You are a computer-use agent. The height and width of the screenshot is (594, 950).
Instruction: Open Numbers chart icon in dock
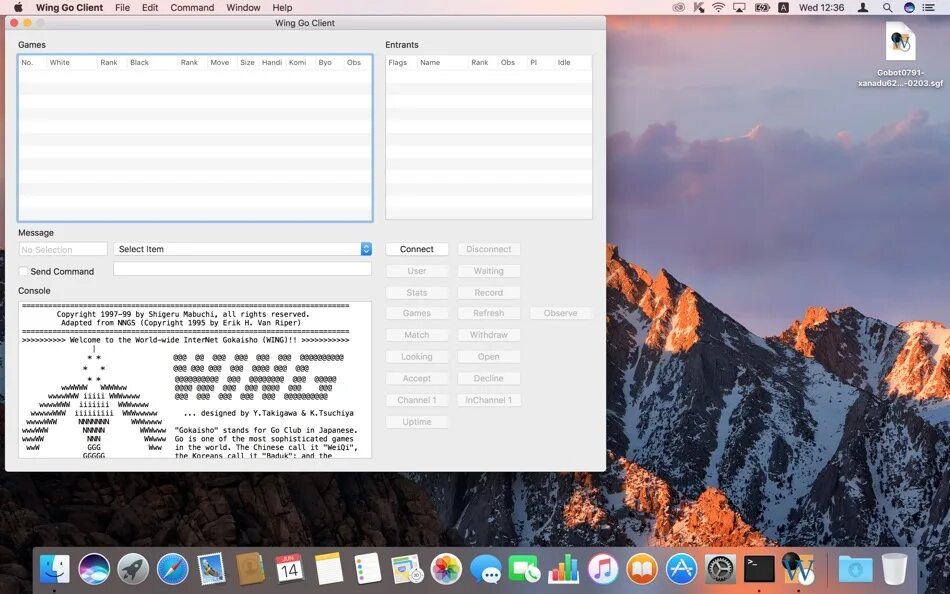point(564,570)
